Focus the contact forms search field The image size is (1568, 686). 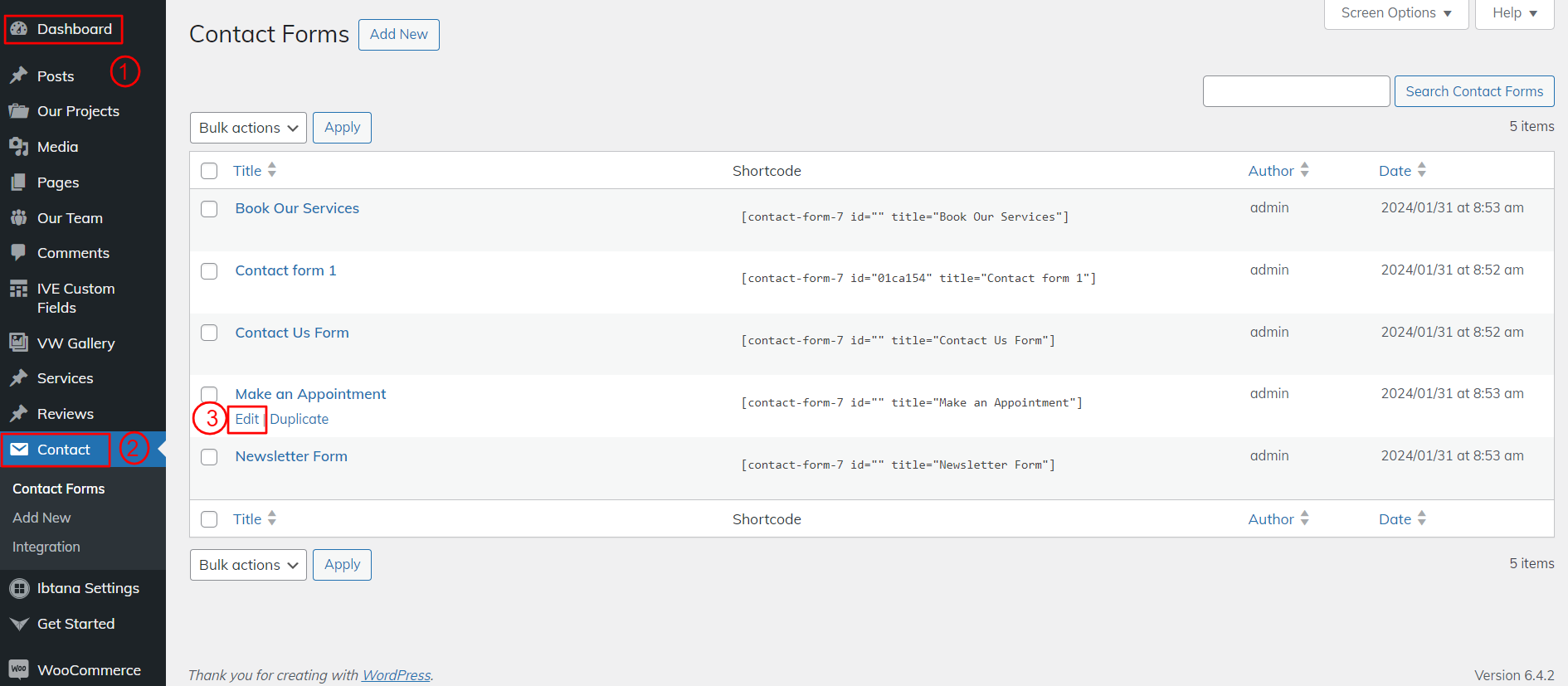pyautogui.click(x=1296, y=91)
